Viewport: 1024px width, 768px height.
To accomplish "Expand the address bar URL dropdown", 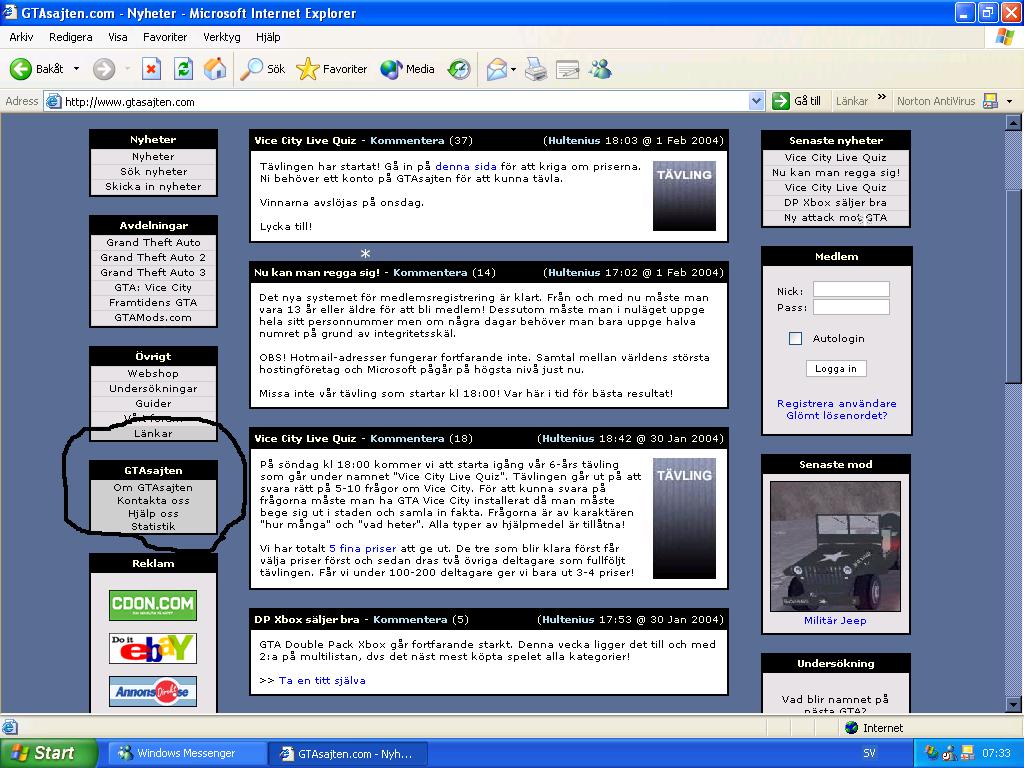I will pos(756,101).
